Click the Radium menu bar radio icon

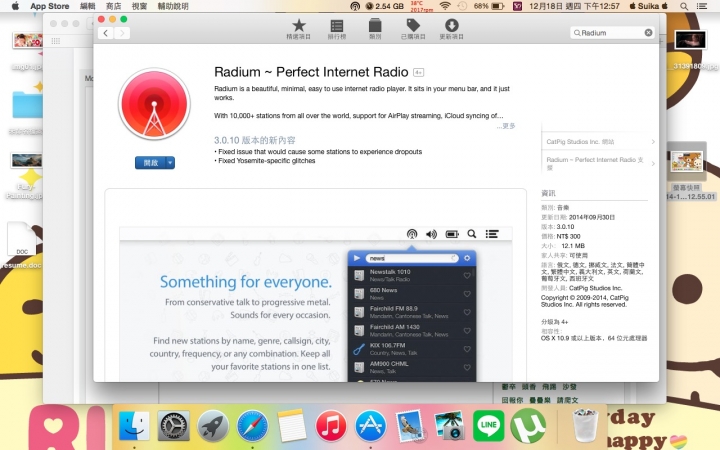pos(354,6)
